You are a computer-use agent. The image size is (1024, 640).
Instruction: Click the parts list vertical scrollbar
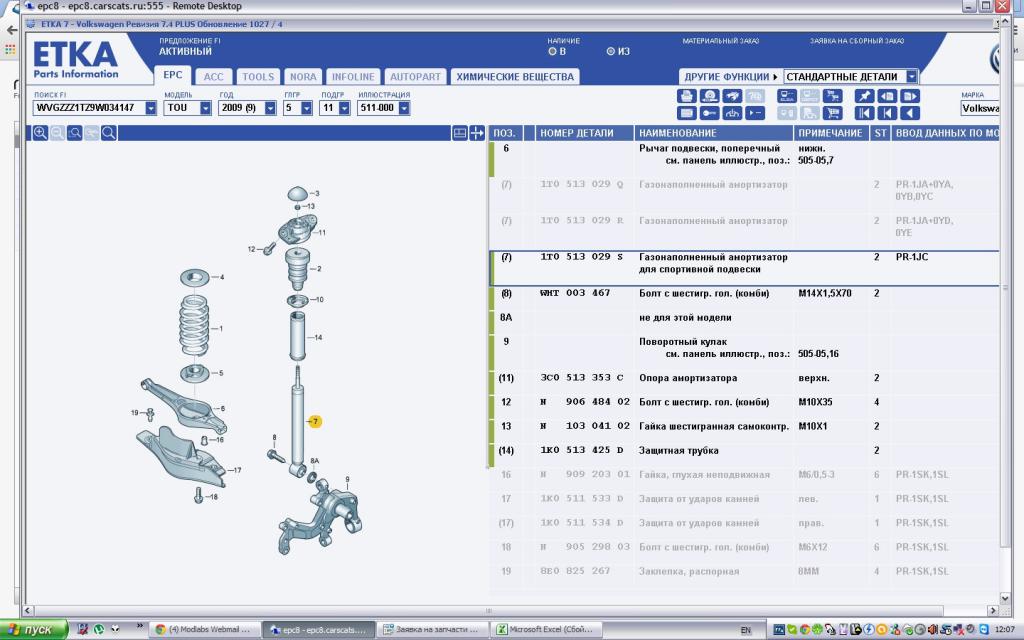point(1004,287)
